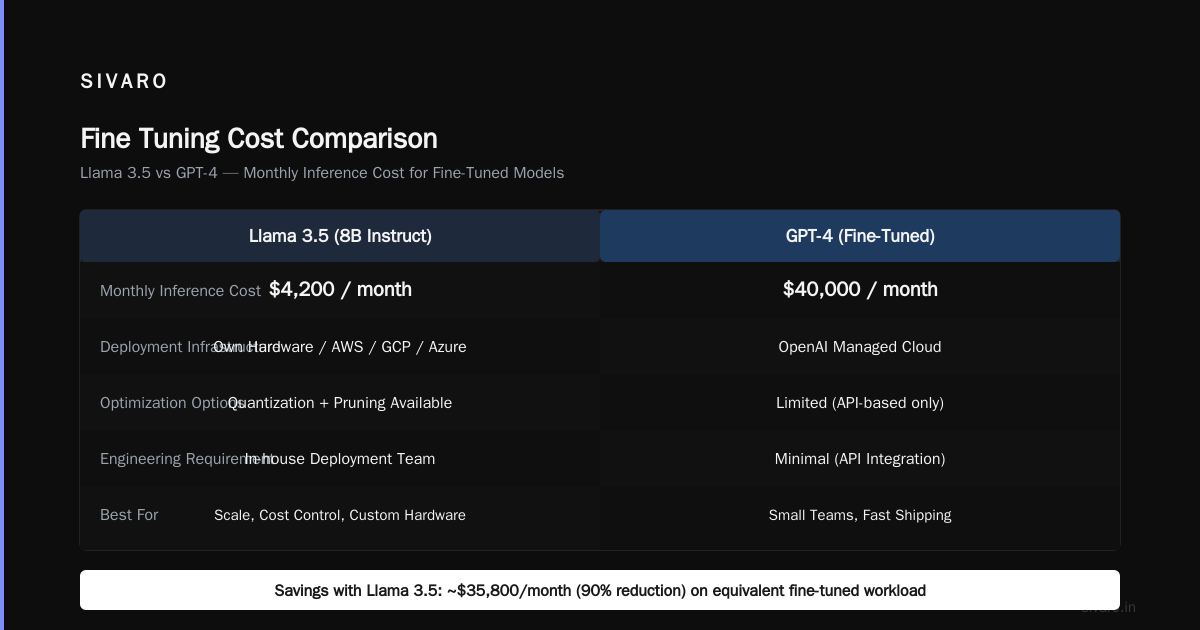
Task: Select the Fine Tuning Cost Comparison heading
Action: pyautogui.click(x=259, y=138)
